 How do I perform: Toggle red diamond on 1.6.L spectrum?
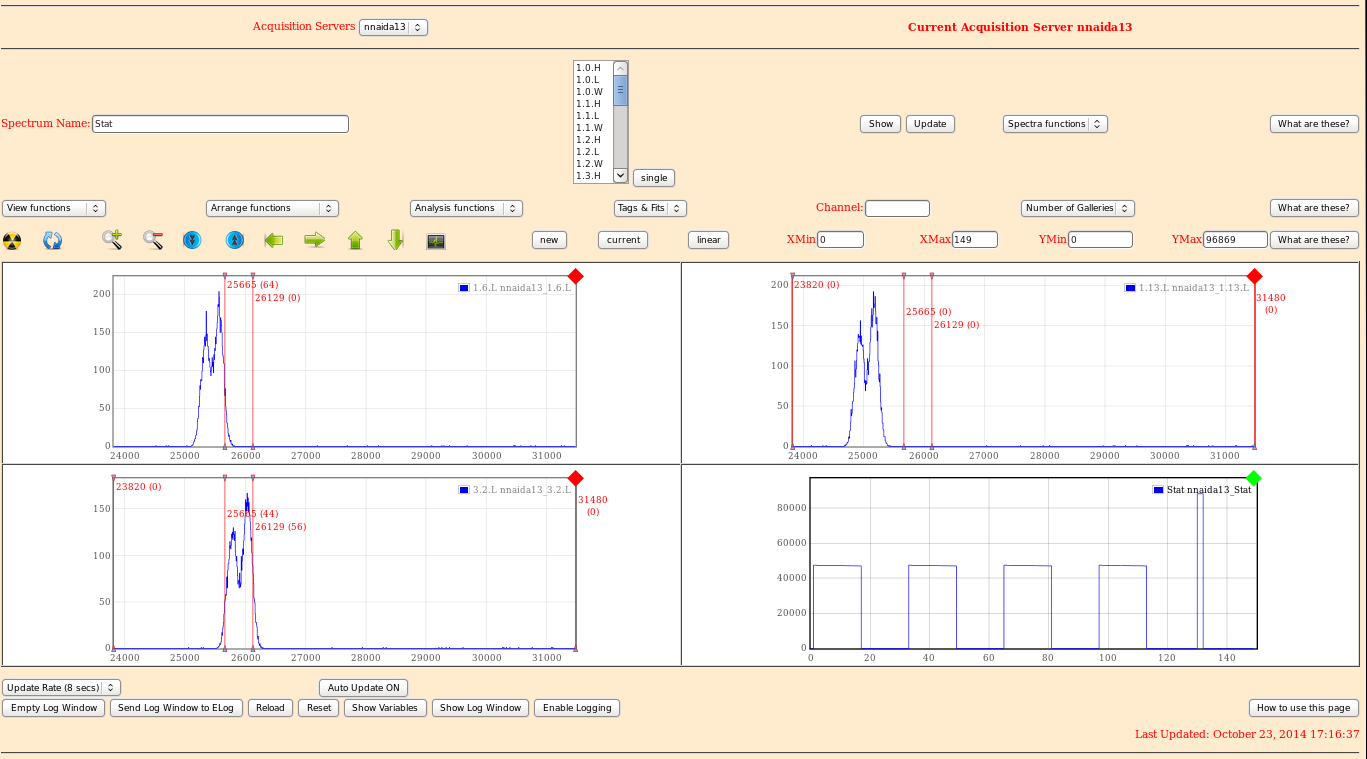(x=575, y=277)
